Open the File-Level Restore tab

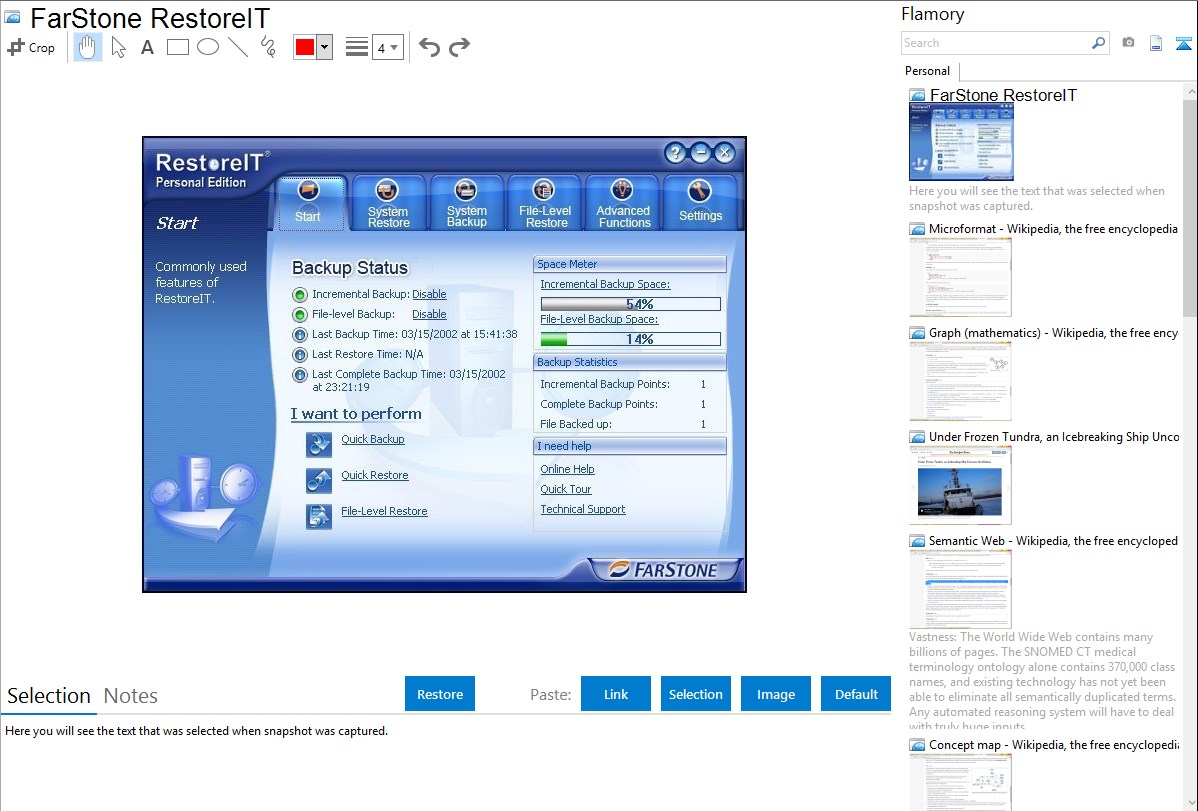545,203
